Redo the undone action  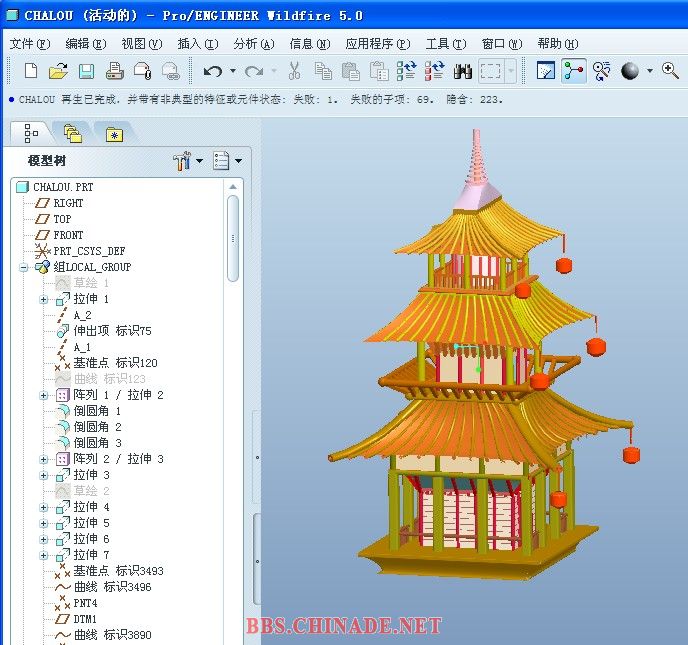254,71
